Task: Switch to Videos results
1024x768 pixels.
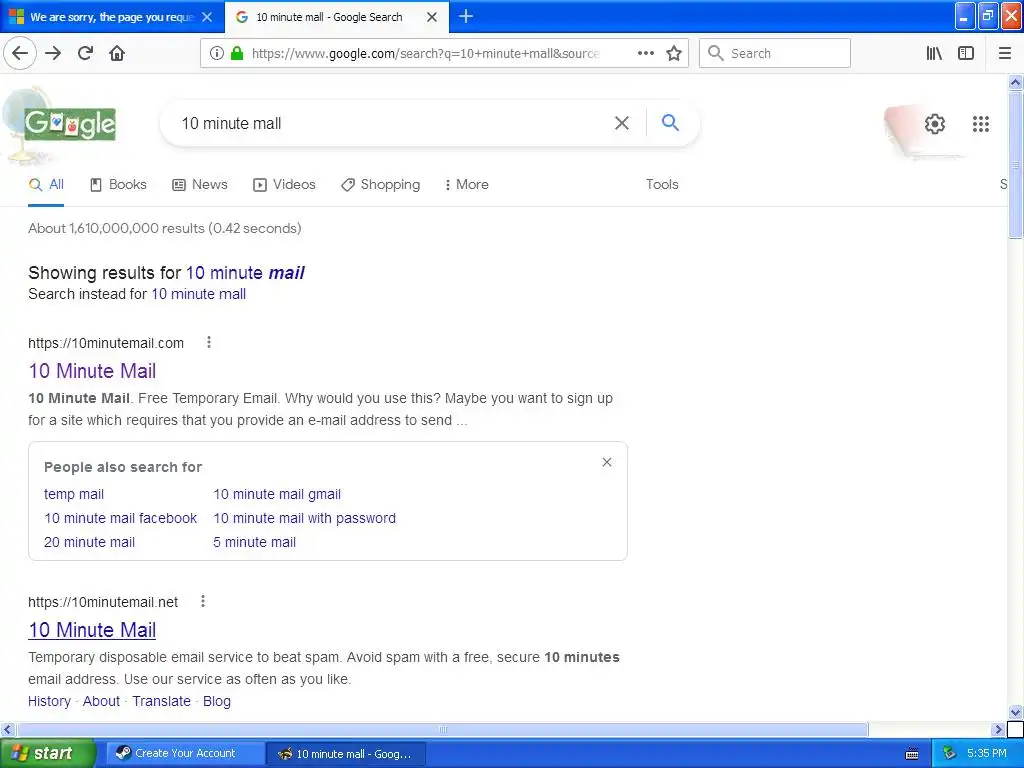Action: [x=284, y=185]
